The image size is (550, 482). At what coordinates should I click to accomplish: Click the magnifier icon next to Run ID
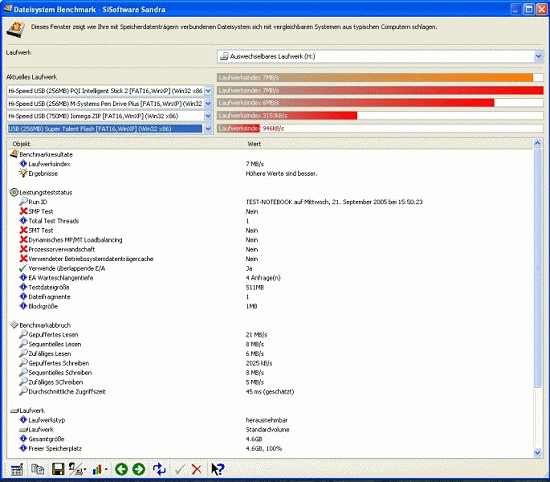coord(23,201)
